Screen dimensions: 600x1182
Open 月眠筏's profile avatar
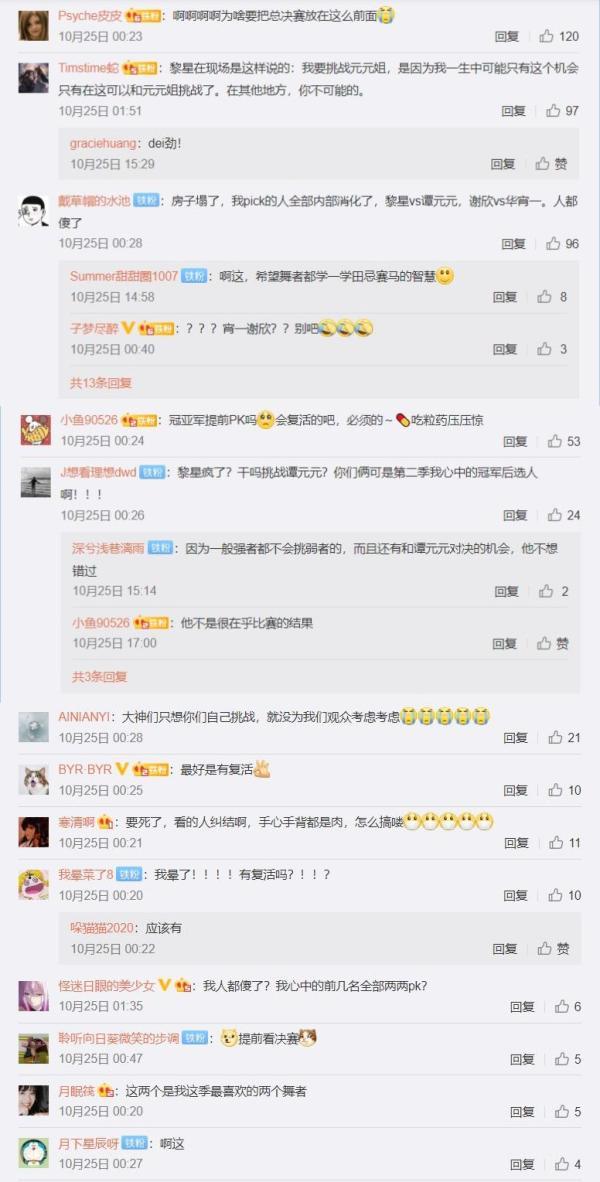[33, 1101]
